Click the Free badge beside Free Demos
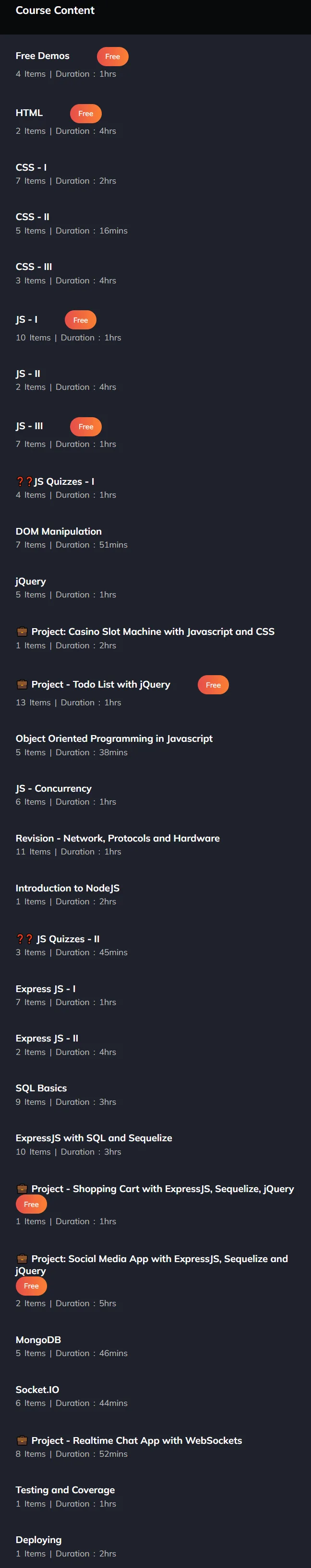Viewport: 311px width, 1568px height. tap(112, 57)
